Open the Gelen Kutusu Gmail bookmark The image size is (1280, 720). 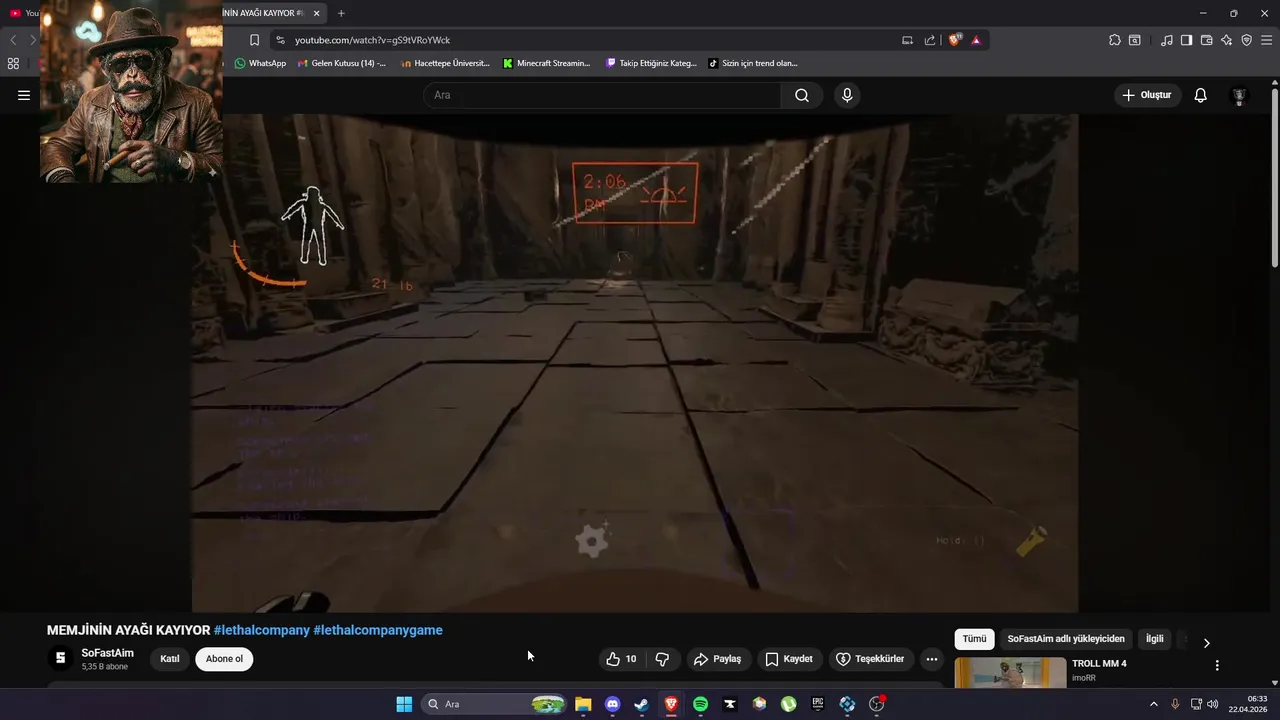[342, 63]
